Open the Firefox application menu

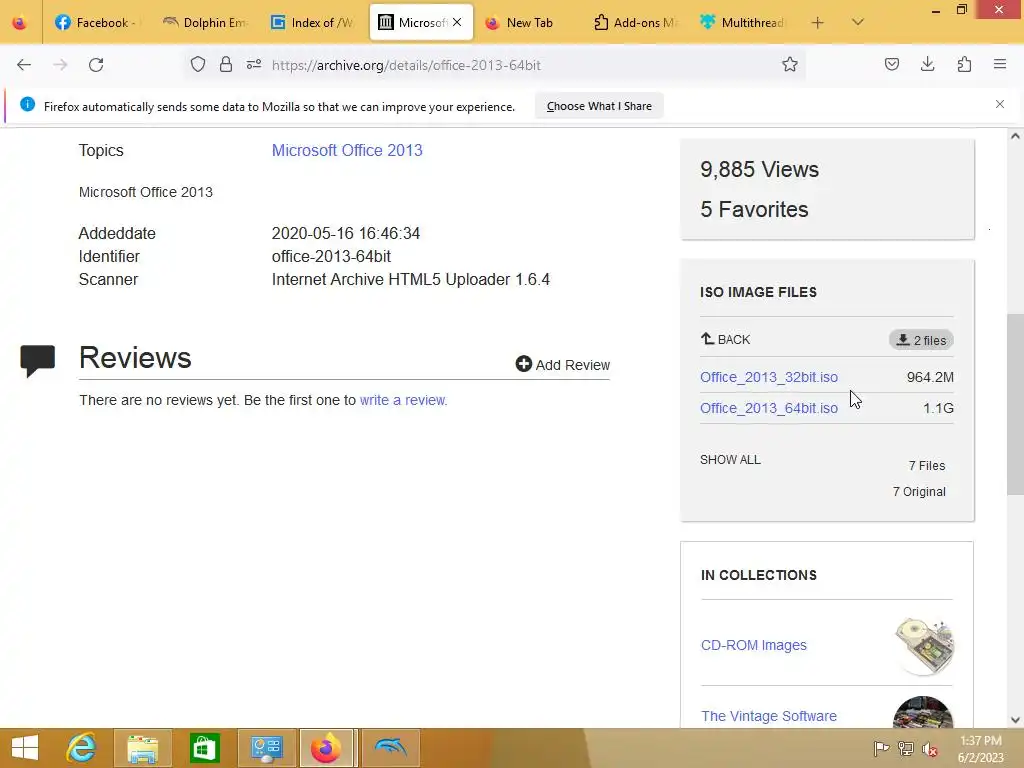tap(1000, 64)
